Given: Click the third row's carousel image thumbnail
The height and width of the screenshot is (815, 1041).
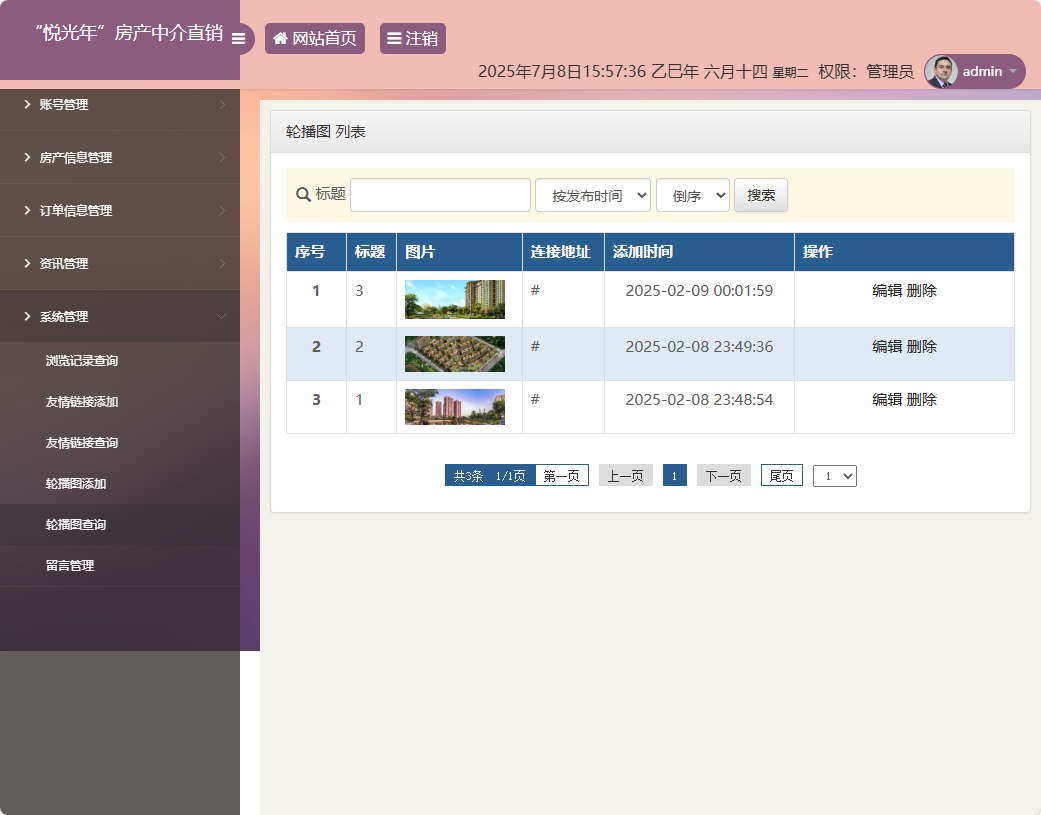Looking at the screenshot, I should (x=454, y=406).
